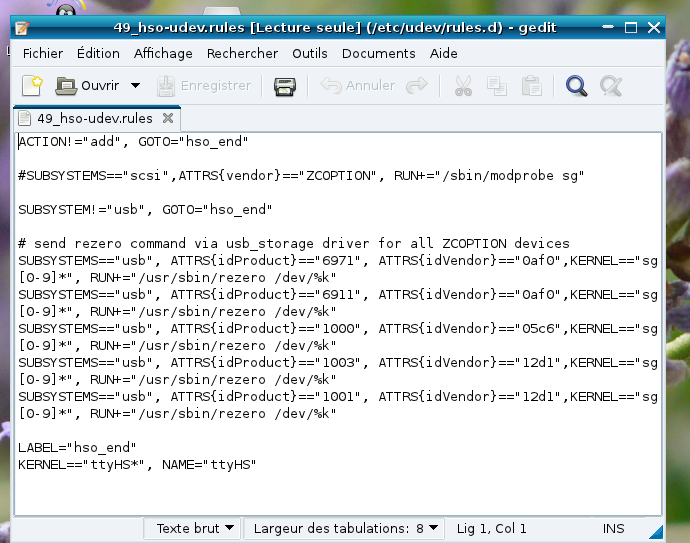The width and height of the screenshot is (690, 543).
Task: Click the rule with idProduct "1001"
Action: click(338, 405)
